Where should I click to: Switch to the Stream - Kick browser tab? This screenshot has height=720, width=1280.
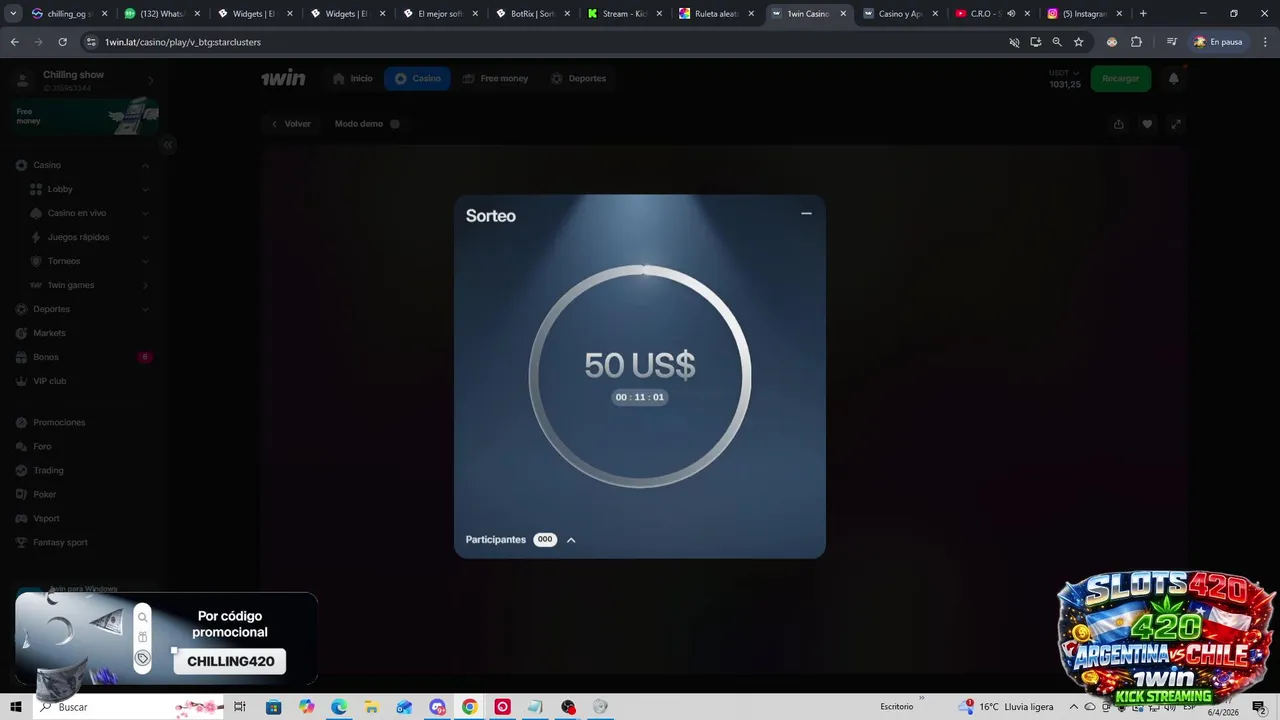(626, 14)
